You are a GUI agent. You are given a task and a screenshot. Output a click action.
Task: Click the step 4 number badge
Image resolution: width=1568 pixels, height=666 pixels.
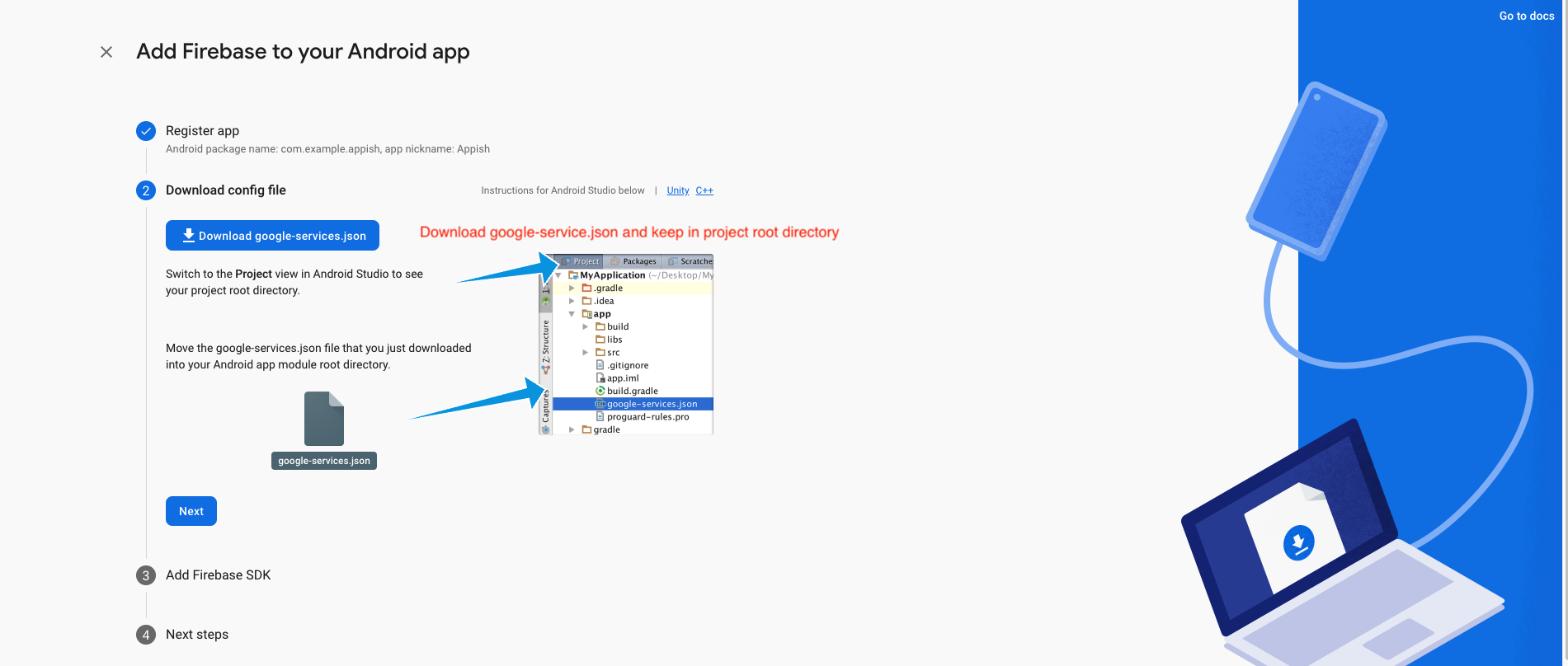(146, 635)
